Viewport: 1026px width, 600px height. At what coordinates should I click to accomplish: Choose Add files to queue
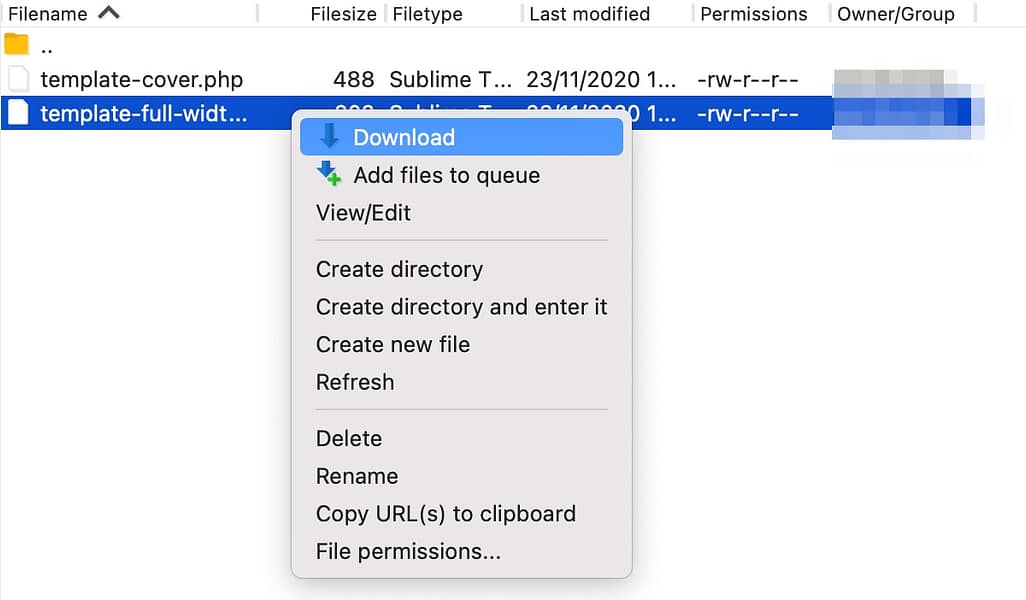click(447, 175)
